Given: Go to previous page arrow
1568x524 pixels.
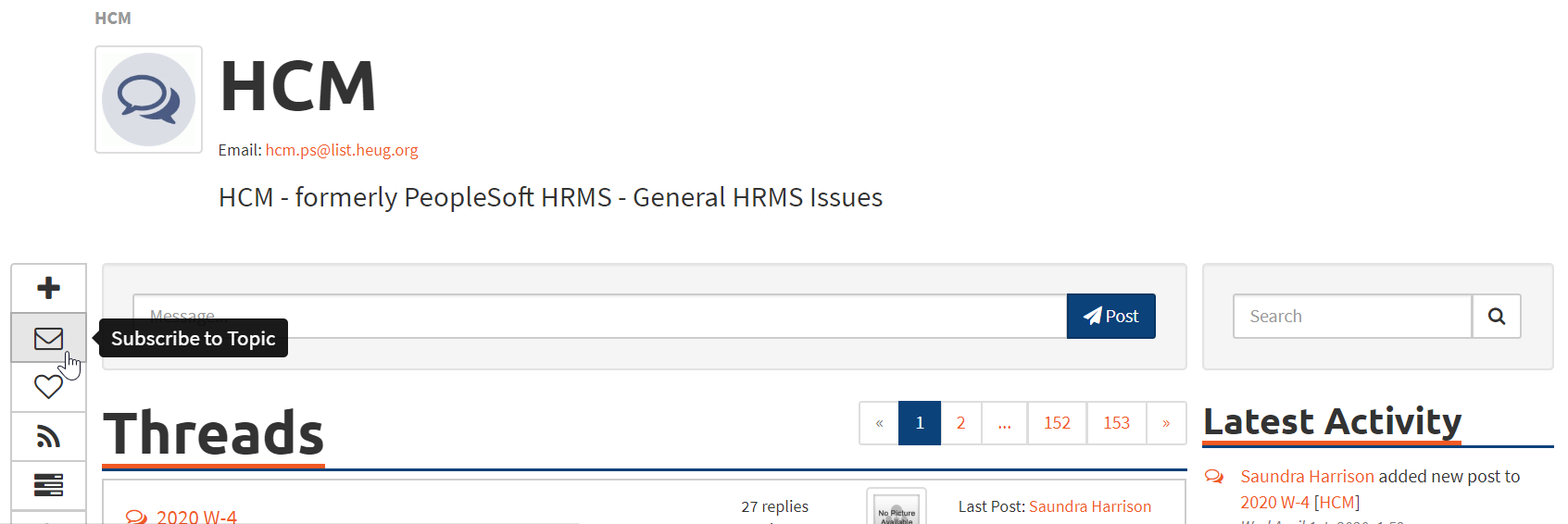Looking at the screenshot, I should coord(879,423).
